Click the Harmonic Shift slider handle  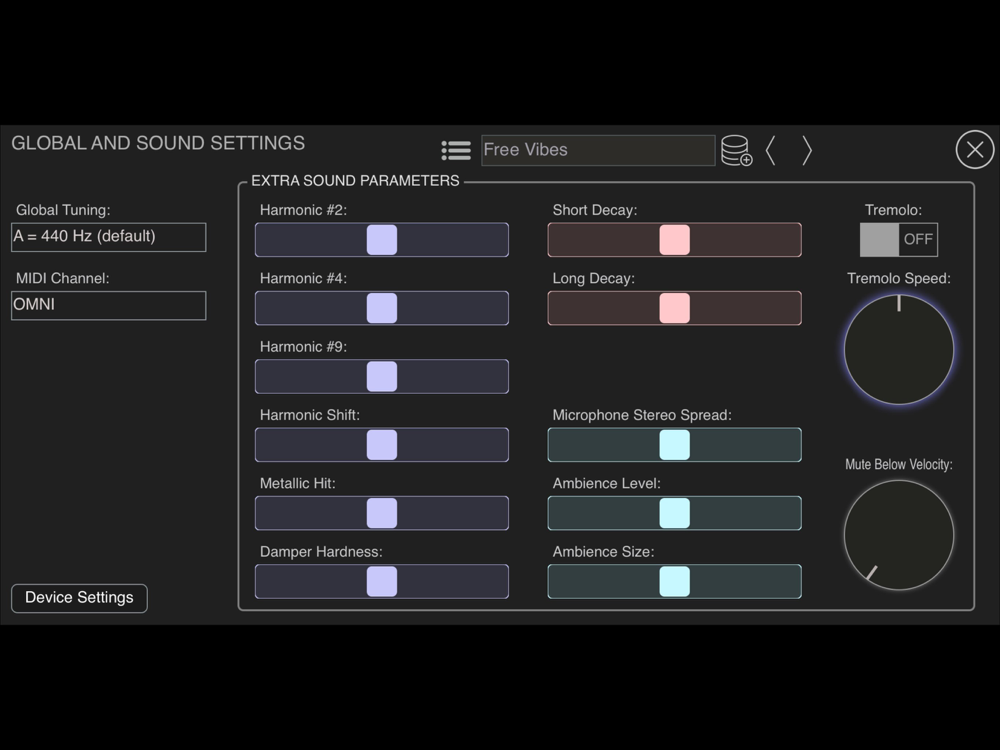382,445
